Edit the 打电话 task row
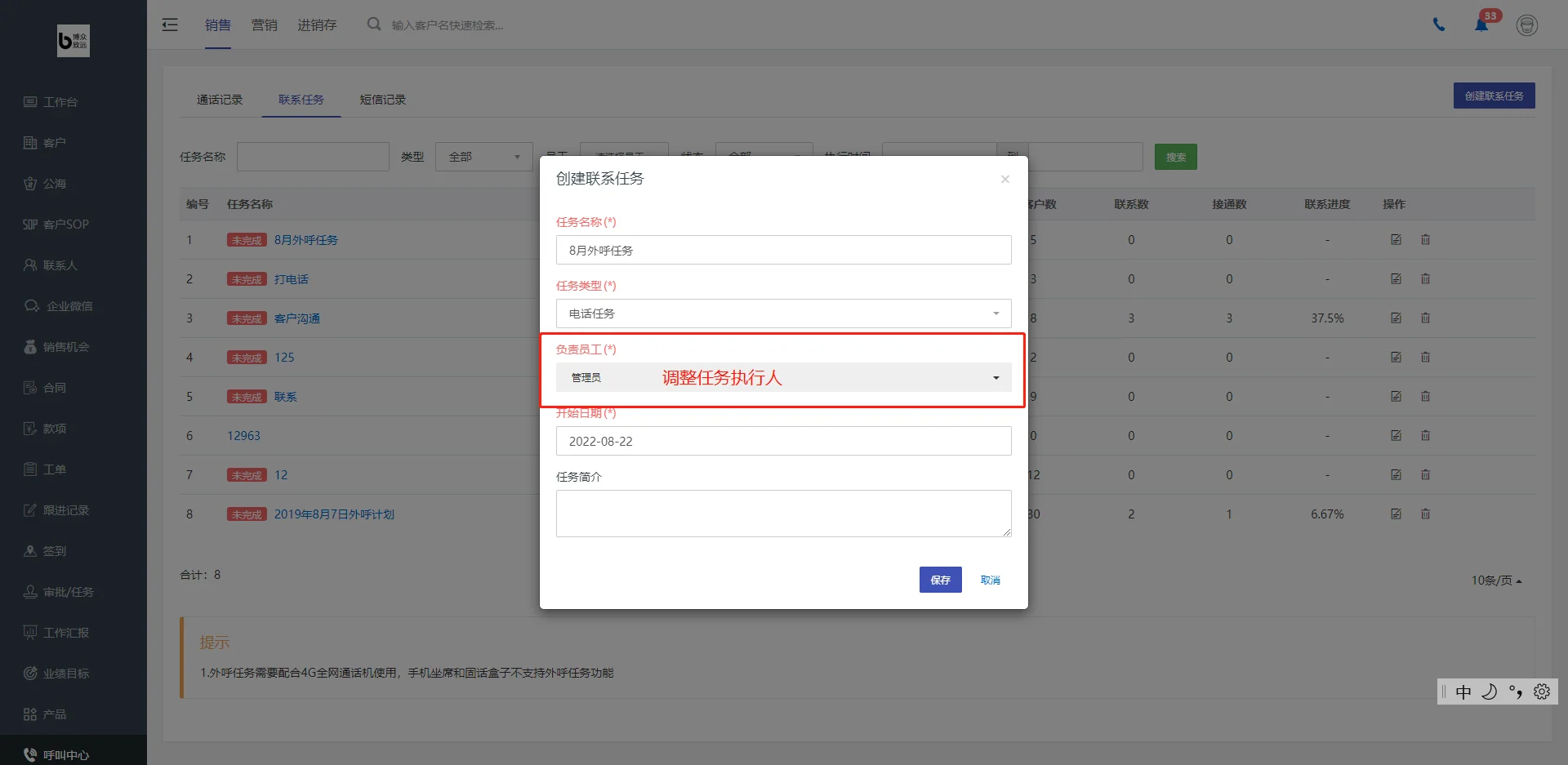 click(x=1396, y=278)
